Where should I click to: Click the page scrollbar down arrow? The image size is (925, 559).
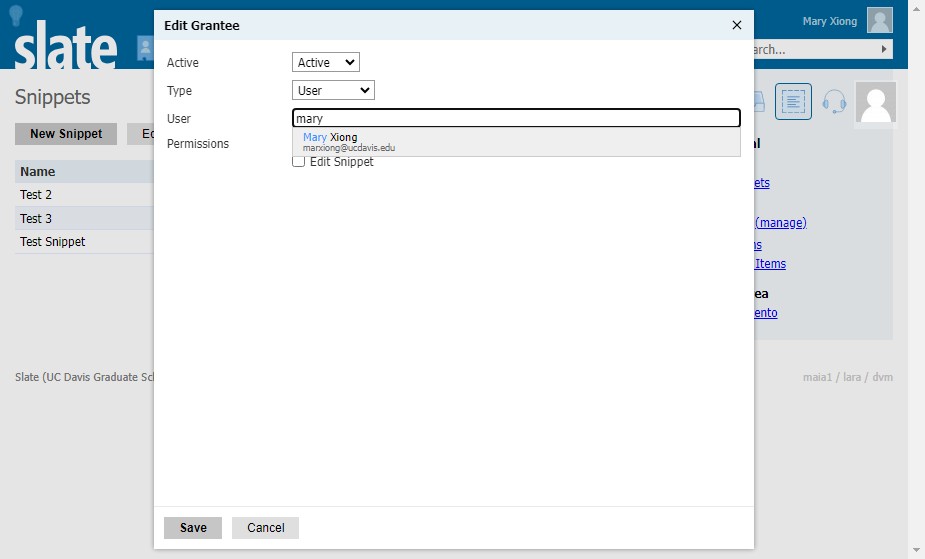click(916, 551)
